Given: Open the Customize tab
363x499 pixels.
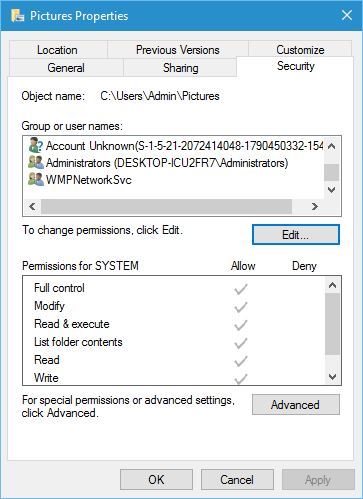Looking at the screenshot, I should (300, 50).
